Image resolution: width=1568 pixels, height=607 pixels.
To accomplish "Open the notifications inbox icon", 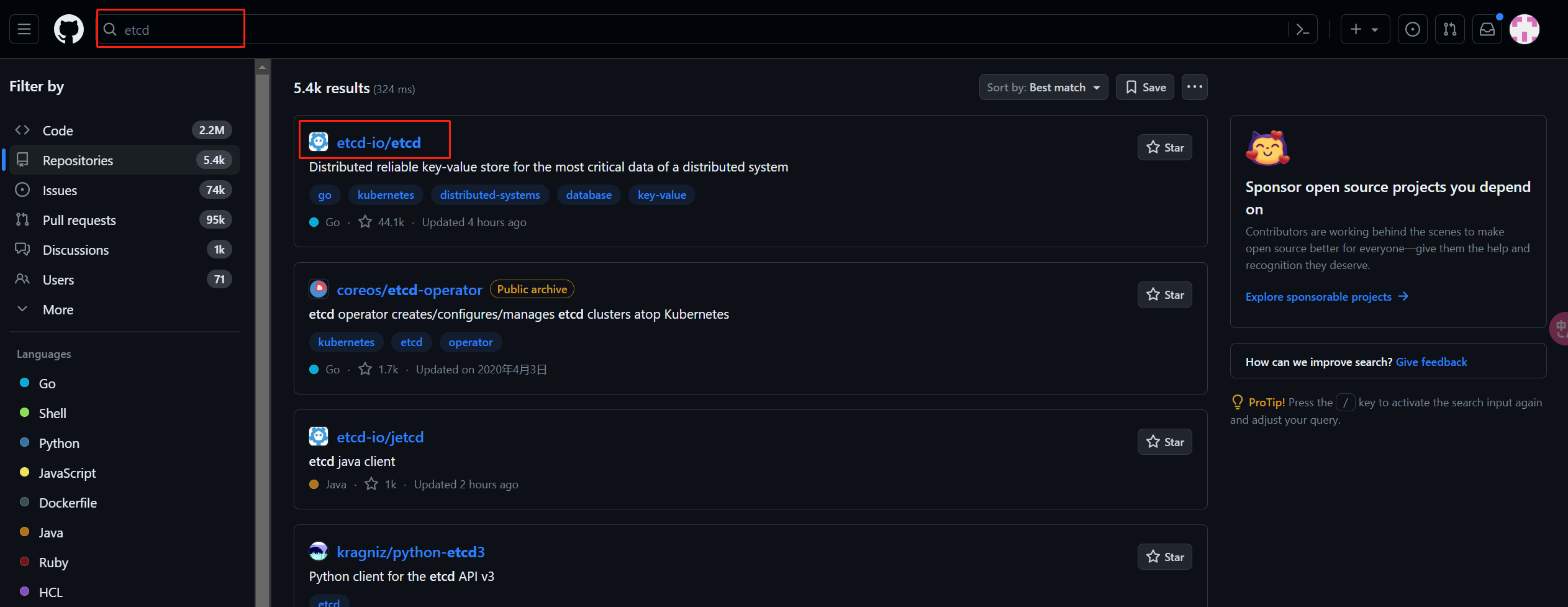I will pos(1487,29).
